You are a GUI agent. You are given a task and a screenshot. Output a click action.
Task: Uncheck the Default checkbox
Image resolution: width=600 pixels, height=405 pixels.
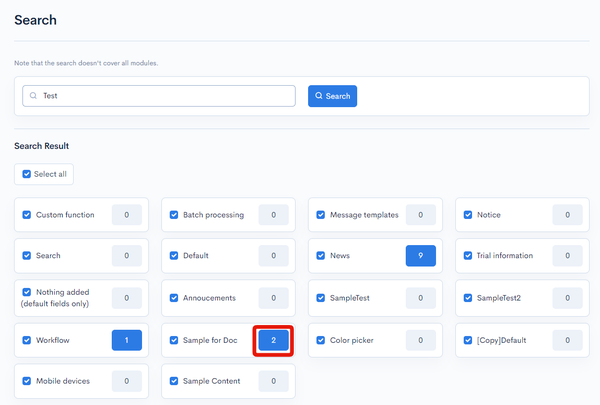coord(174,255)
